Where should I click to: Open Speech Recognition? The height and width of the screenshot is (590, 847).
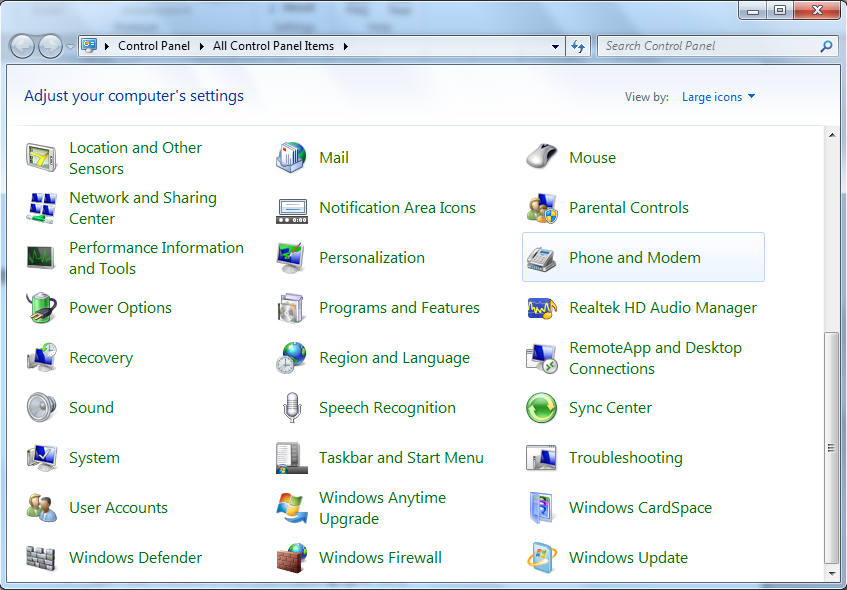pos(387,408)
